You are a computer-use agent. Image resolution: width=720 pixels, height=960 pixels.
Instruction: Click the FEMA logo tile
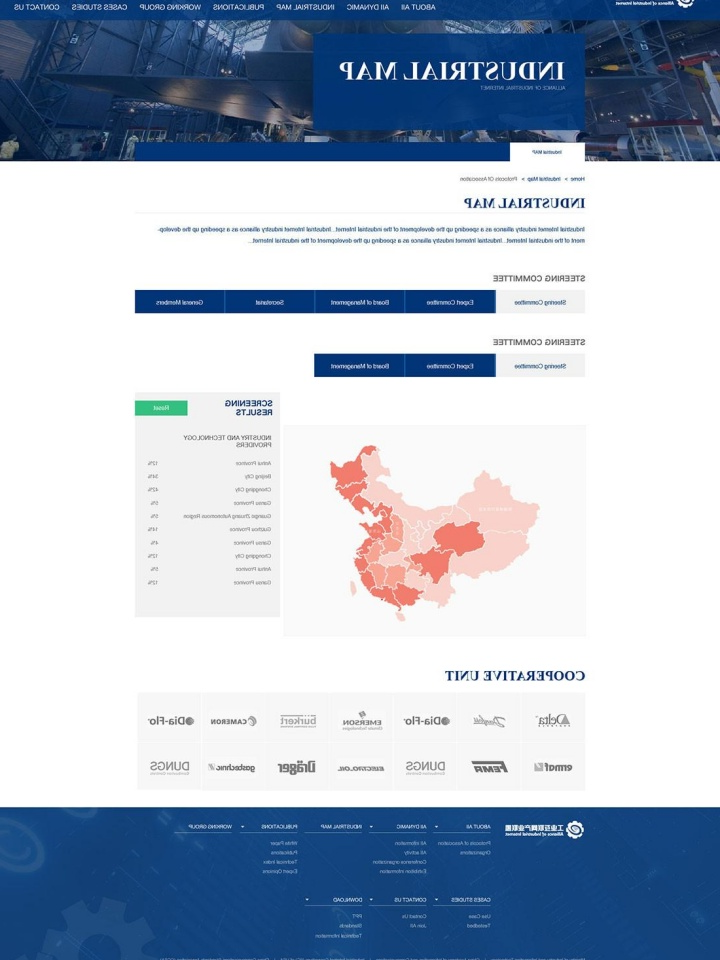(x=490, y=767)
